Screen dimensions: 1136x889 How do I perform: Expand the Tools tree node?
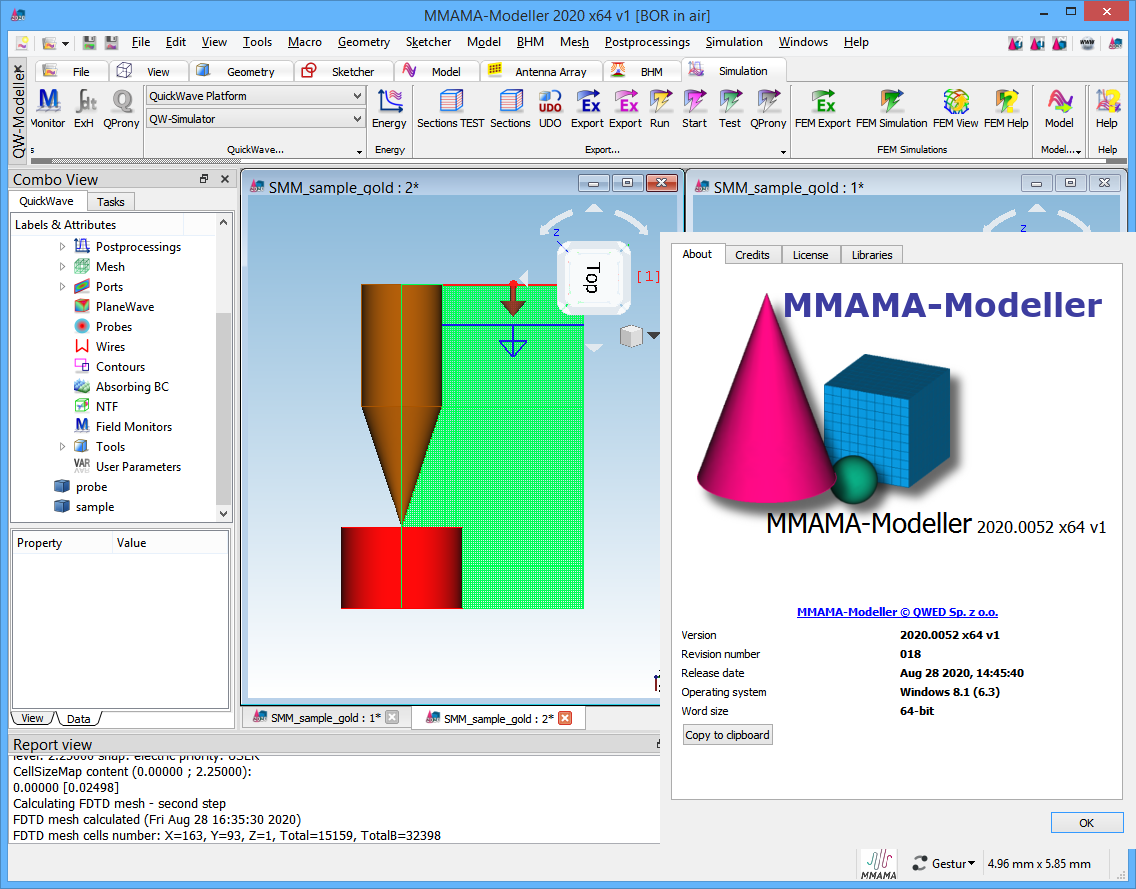point(62,447)
